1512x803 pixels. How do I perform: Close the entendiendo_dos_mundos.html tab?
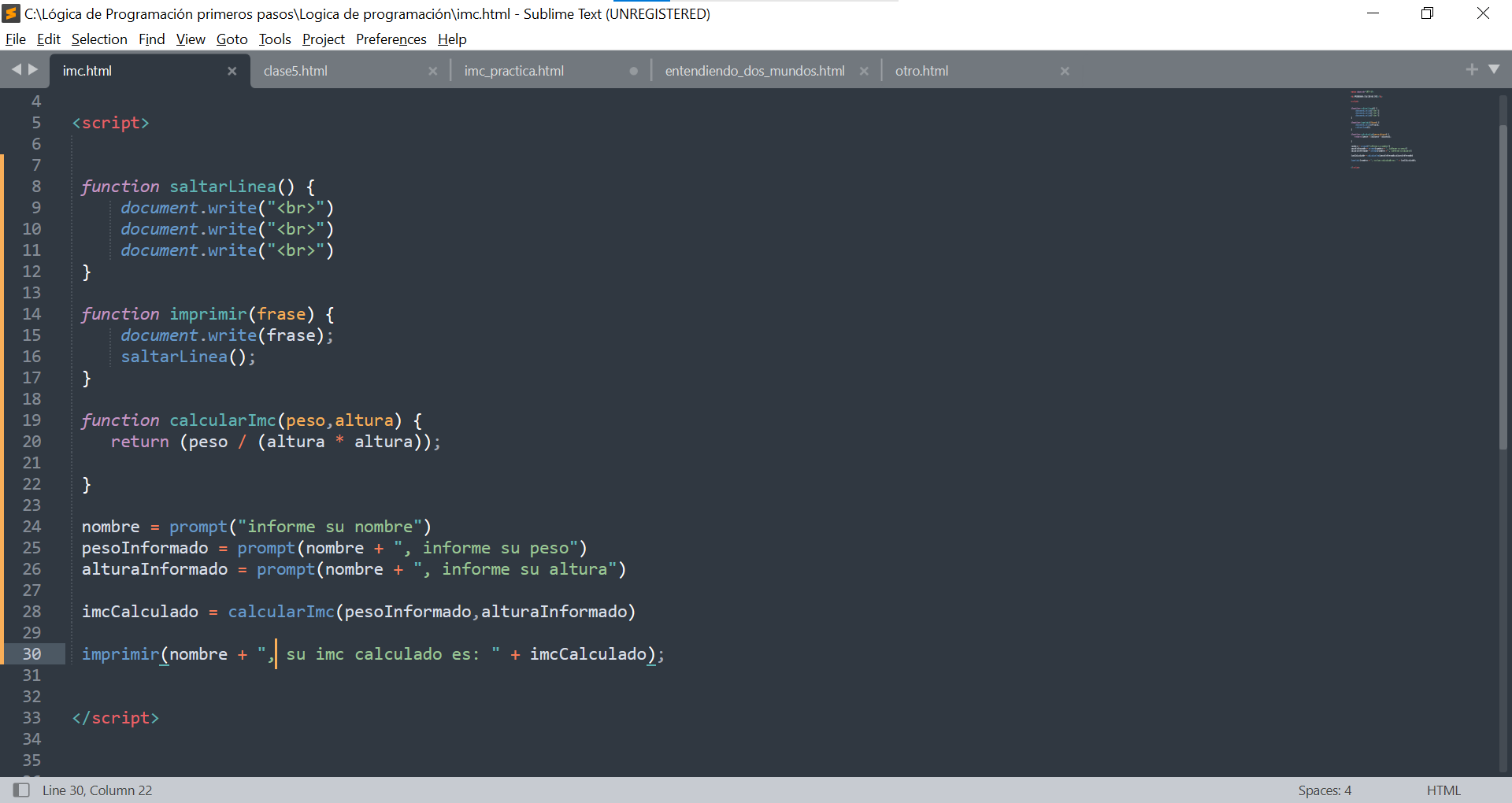click(864, 71)
